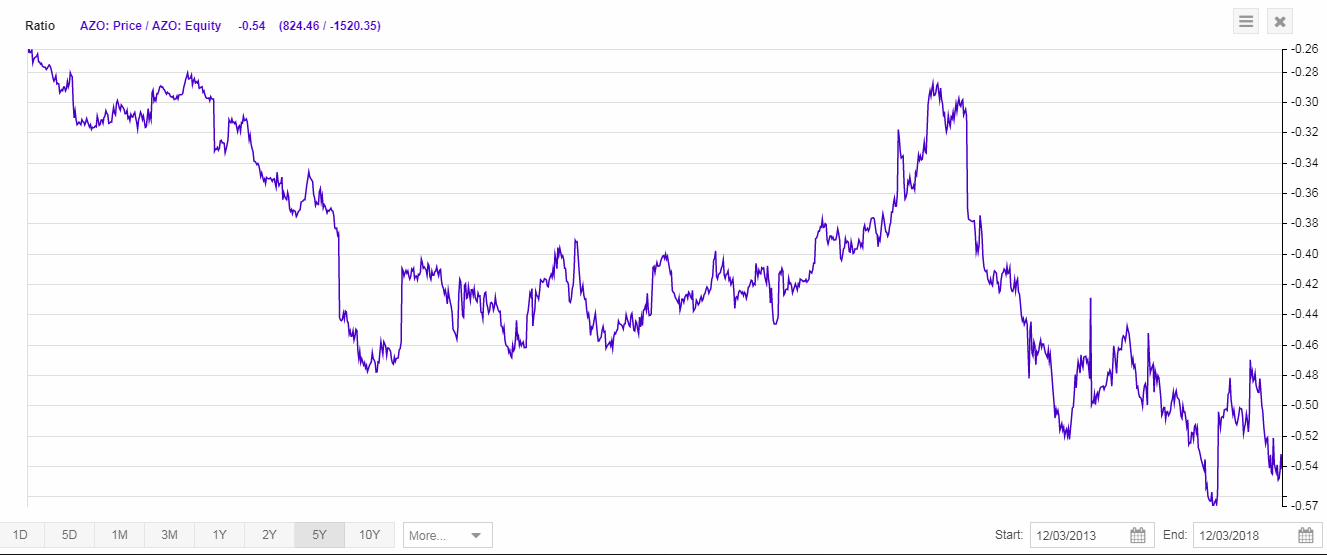Open the chart hamburger menu
Screen dimensions: 1327x555
tap(1246, 21)
